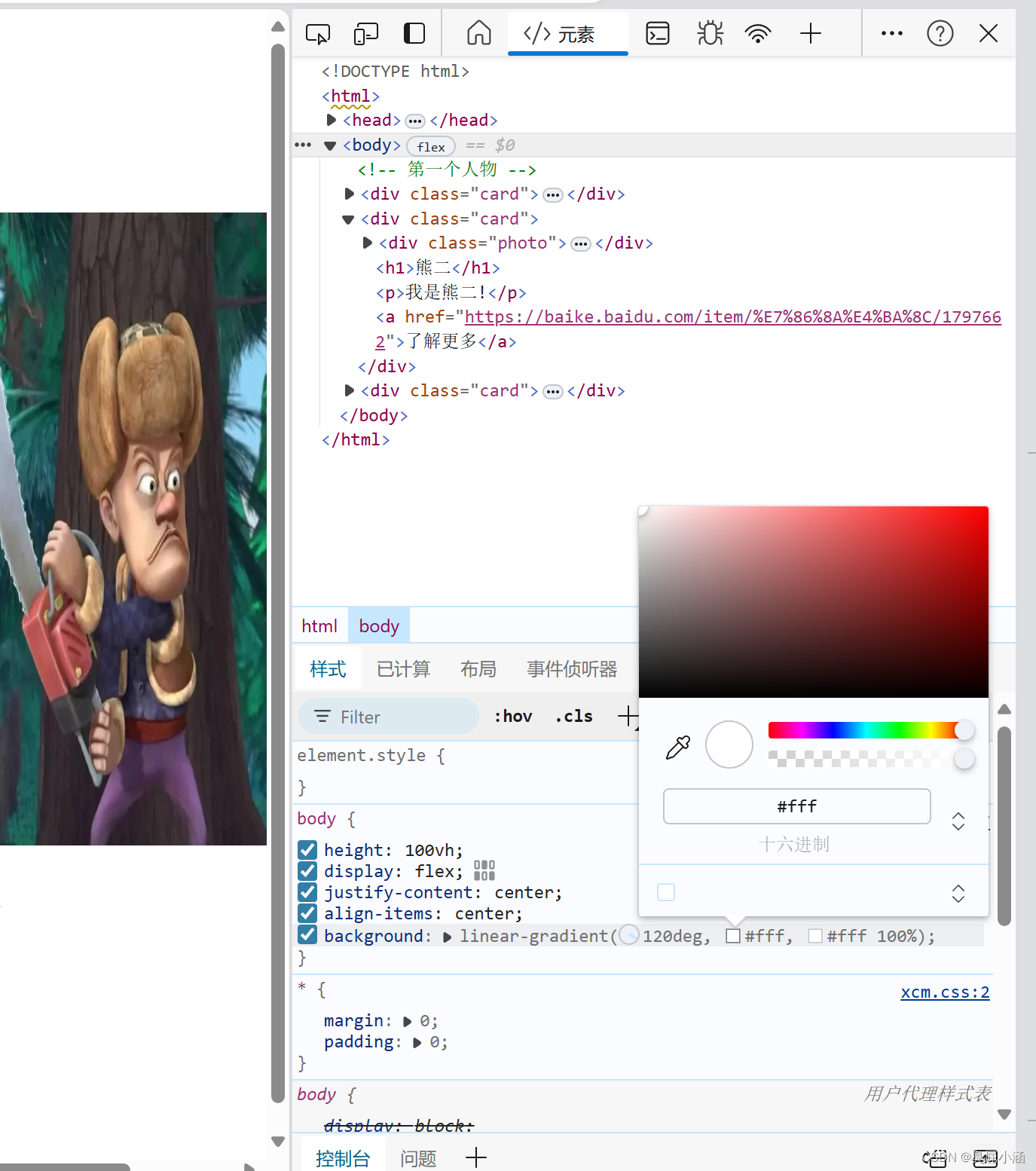Add more tools with the plus icon
Image resolution: width=1036 pixels, height=1171 pixels.
point(811,33)
